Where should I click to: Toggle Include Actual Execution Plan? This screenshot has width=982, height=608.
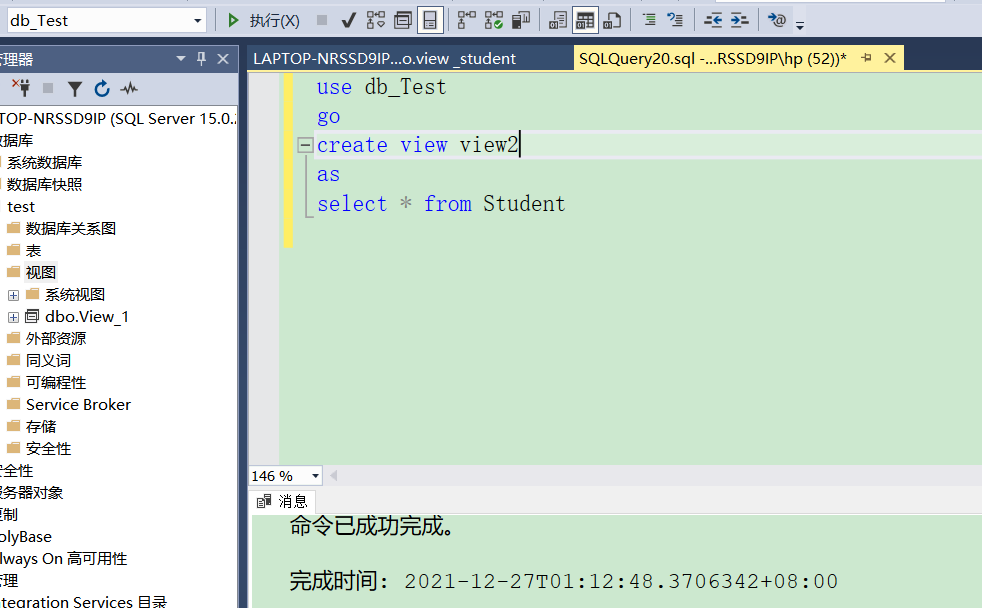click(467, 21)
